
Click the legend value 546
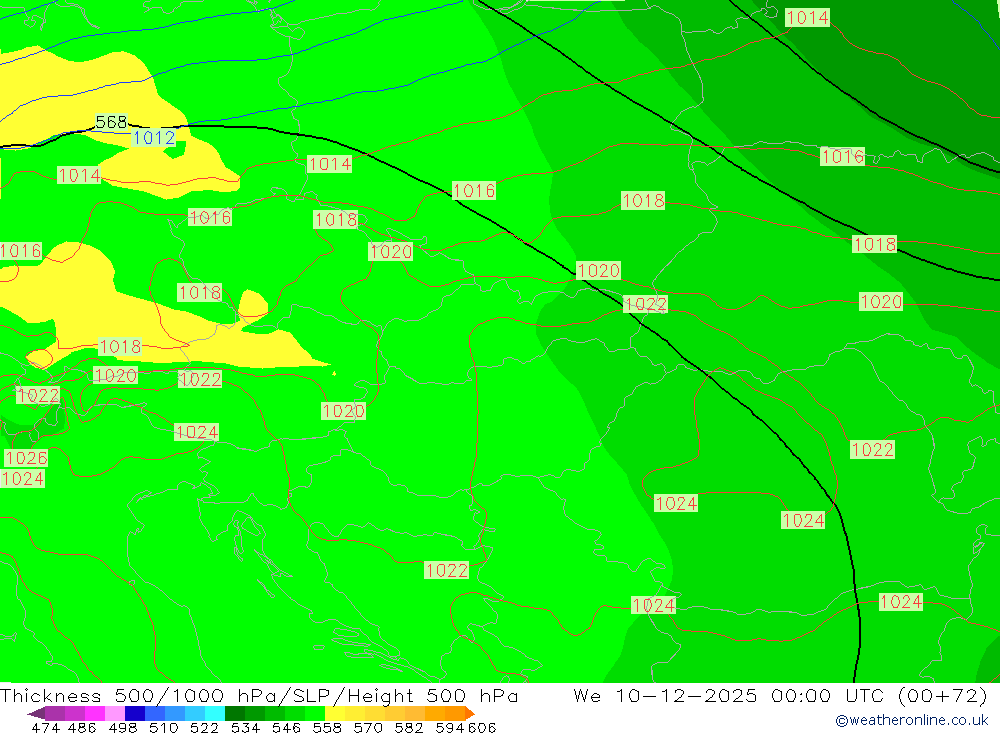(x=286, y=727)
